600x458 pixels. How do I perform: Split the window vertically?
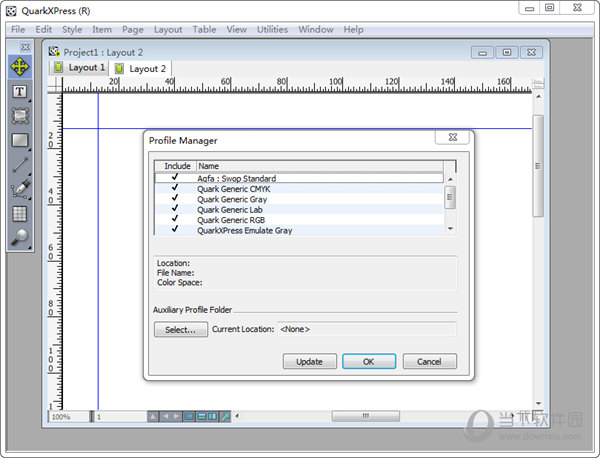(x=213, y=416)
